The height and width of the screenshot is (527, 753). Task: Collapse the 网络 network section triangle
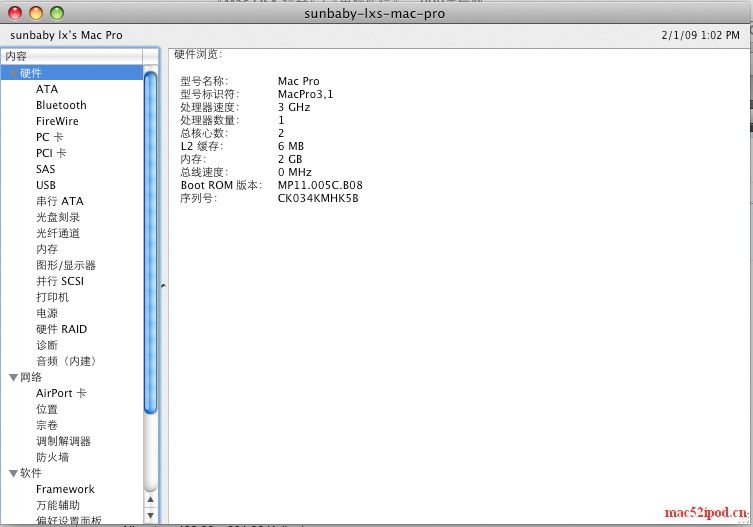click(x=13, y=378)
